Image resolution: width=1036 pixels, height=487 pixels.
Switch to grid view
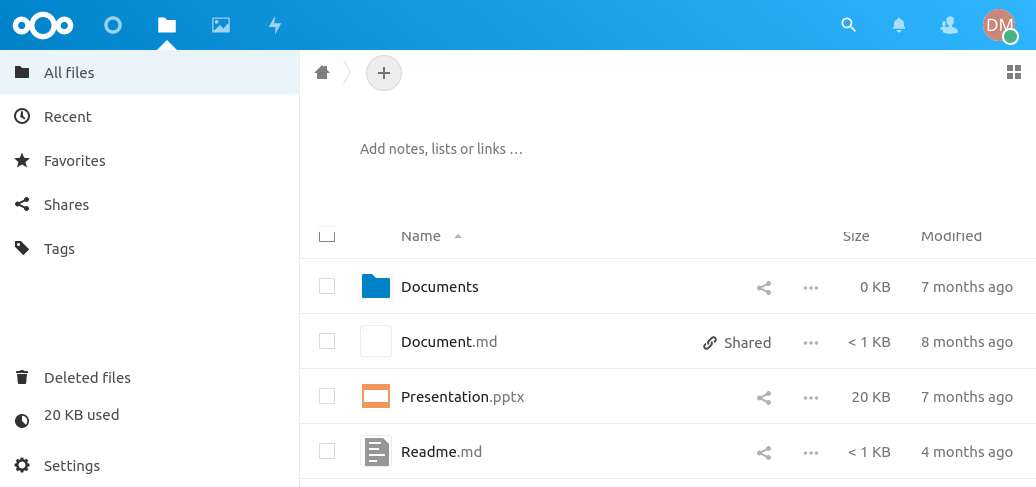1013,72
